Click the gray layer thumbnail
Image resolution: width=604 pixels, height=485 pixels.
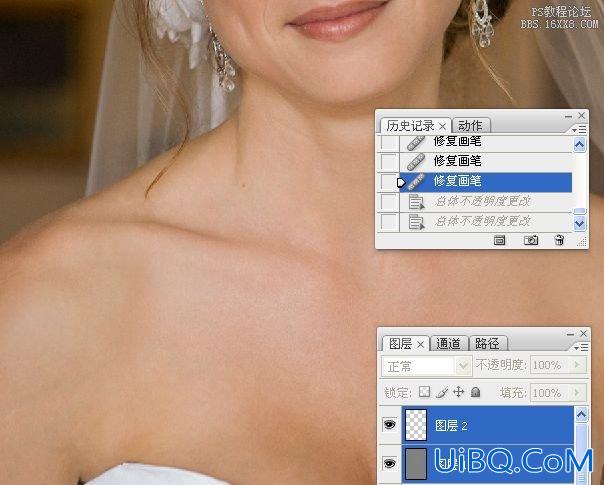click(x=416, y=463)
